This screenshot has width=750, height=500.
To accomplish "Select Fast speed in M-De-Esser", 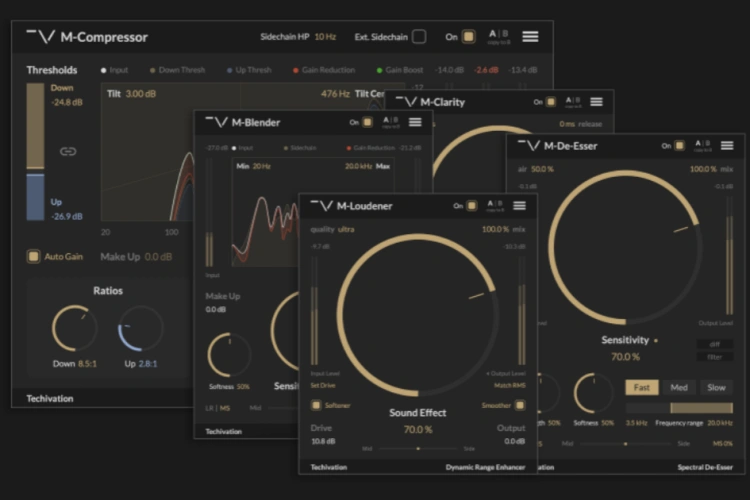I will click(x=642, y=388).
